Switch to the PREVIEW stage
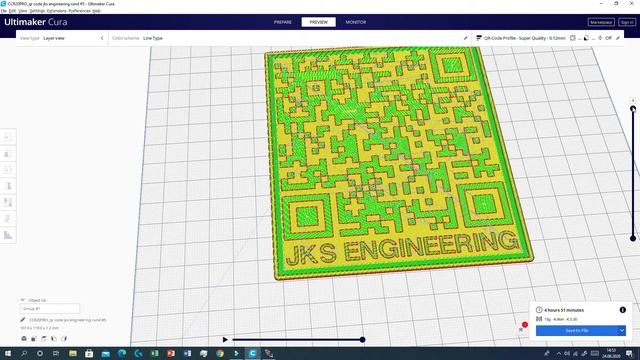The height and width of the screenshot is (360, 640). coord(318,22)
